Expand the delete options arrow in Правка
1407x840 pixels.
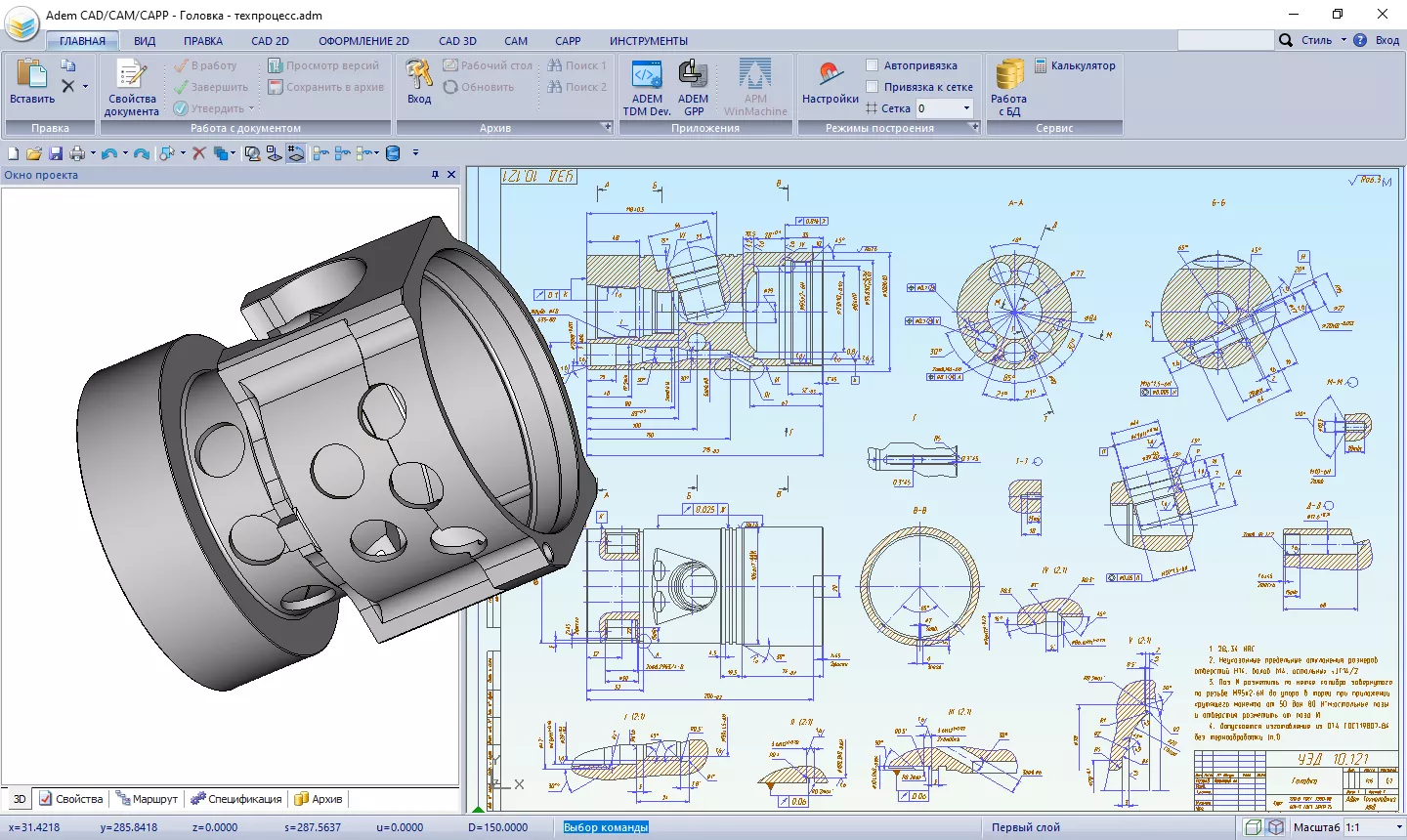[85, 87]
